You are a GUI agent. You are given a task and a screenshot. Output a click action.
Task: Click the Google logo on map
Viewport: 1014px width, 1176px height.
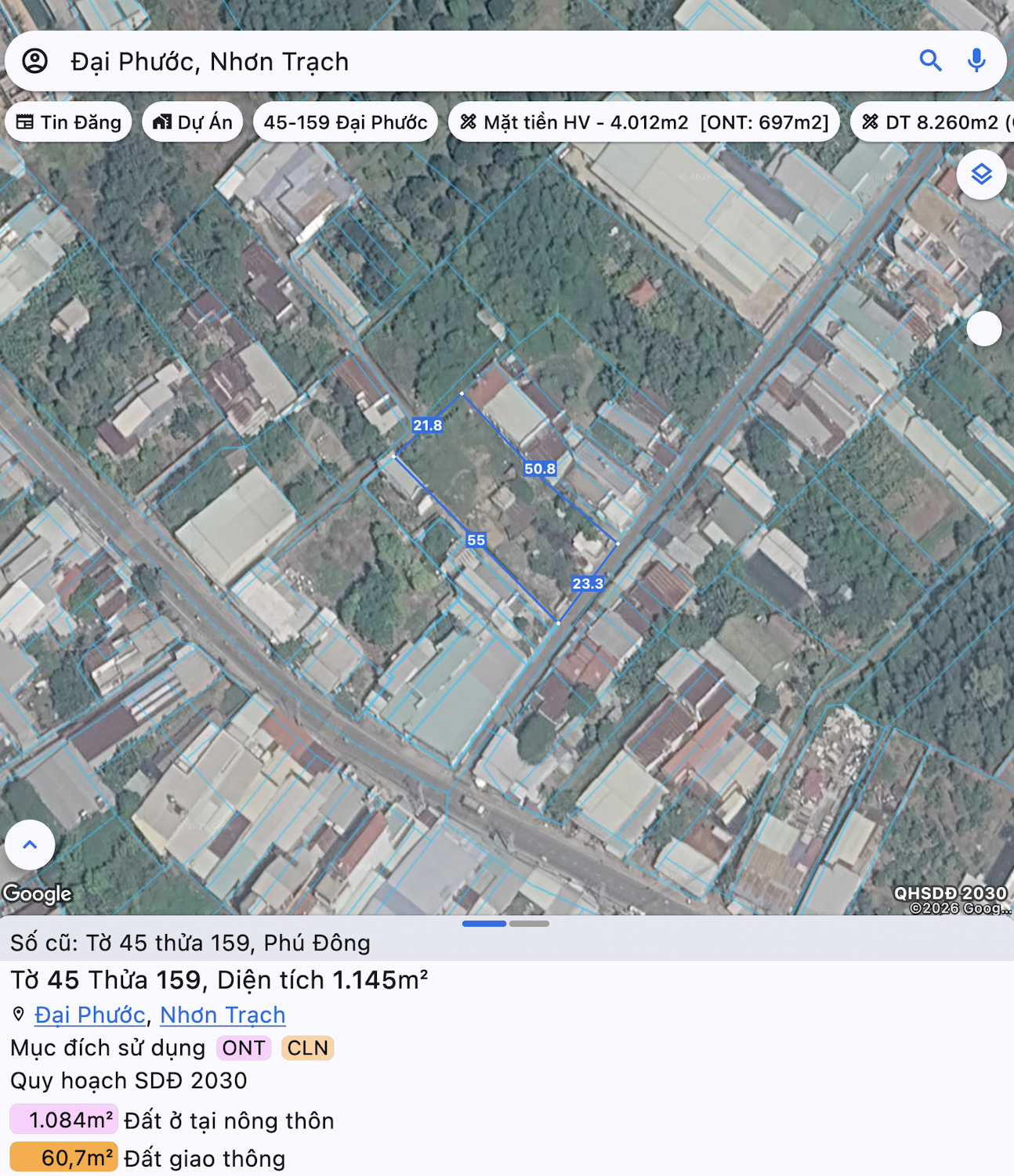(37, 893)
